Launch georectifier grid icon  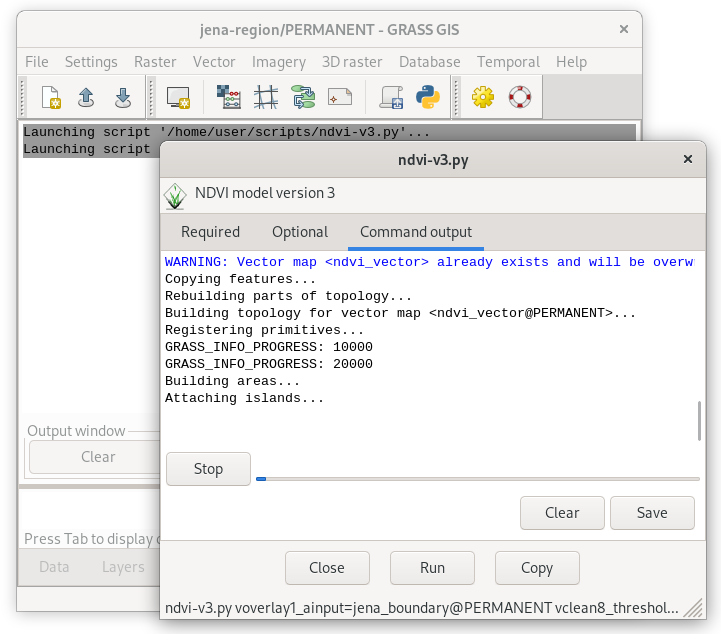click(266, 97)
